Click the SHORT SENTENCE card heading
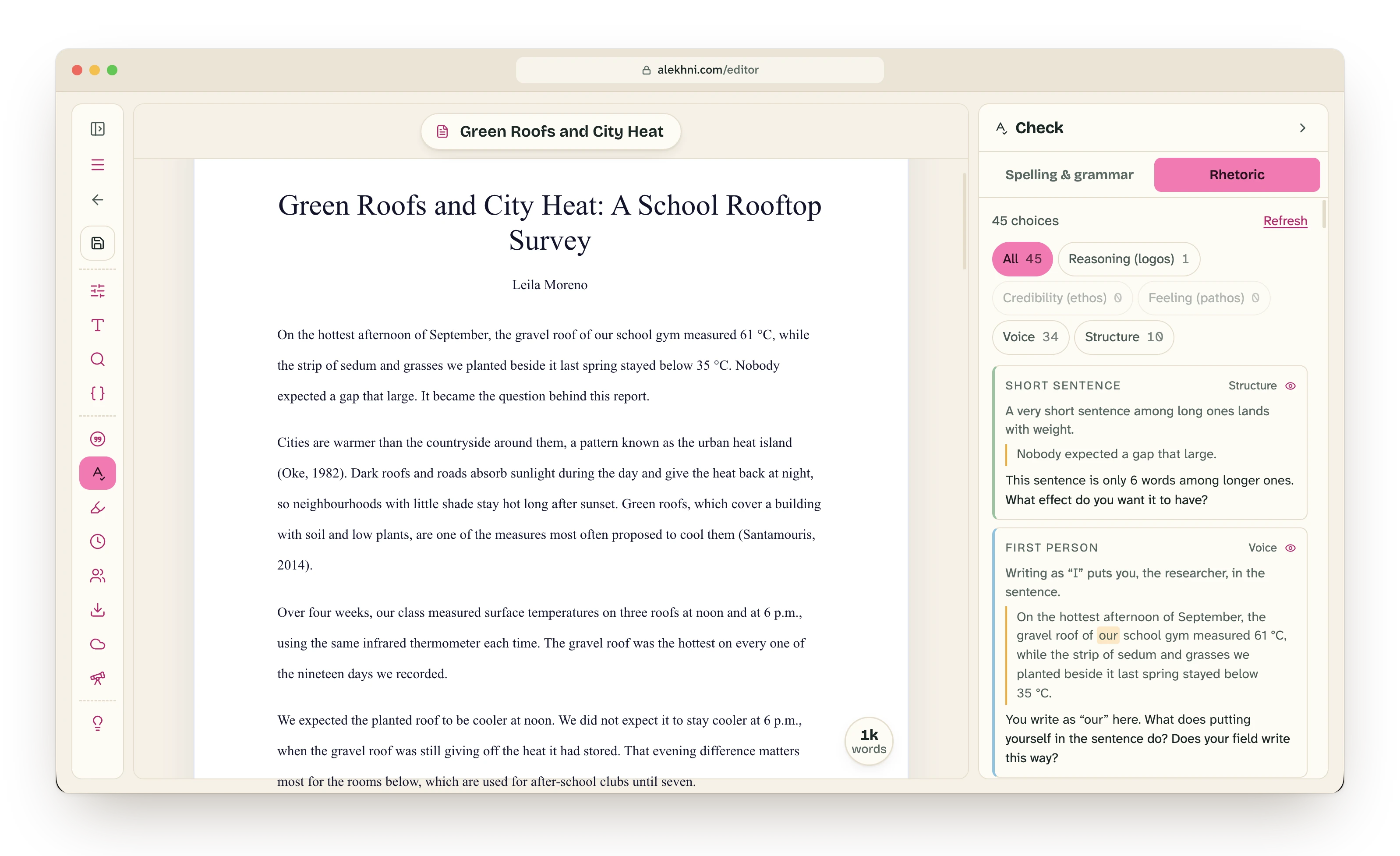Viewport: 1400px width, 856px height. [1063, 386]
